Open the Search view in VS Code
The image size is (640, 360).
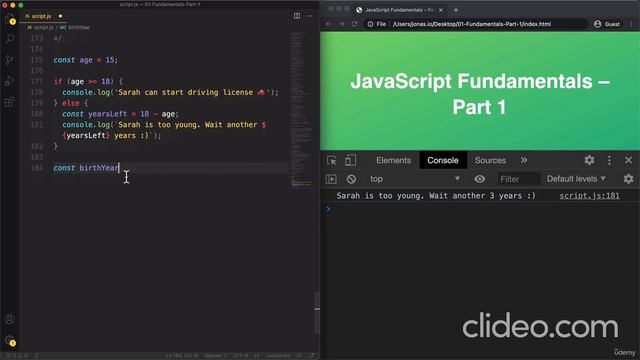pyautogui.click(x=10, y=39)
